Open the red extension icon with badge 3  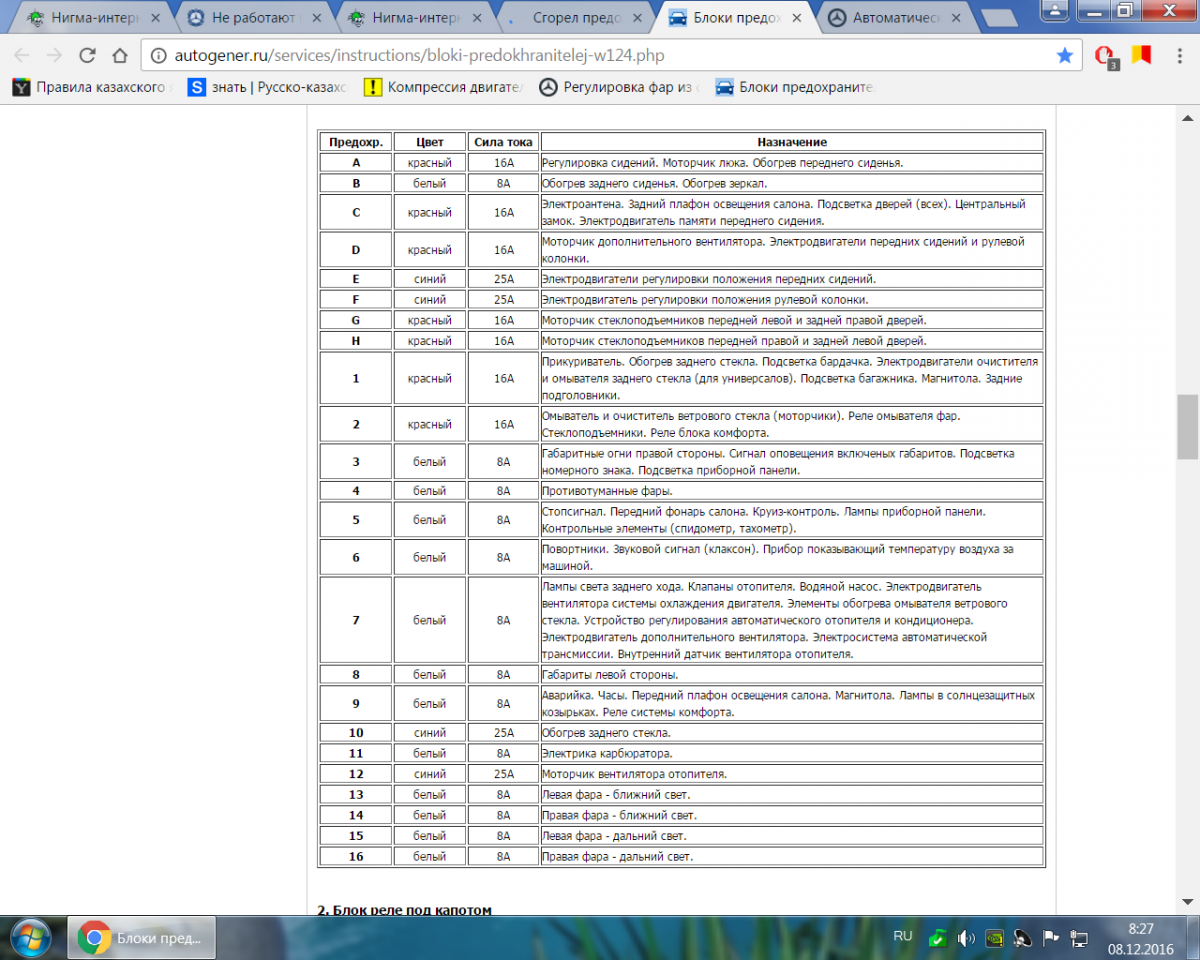(1106, 57)
